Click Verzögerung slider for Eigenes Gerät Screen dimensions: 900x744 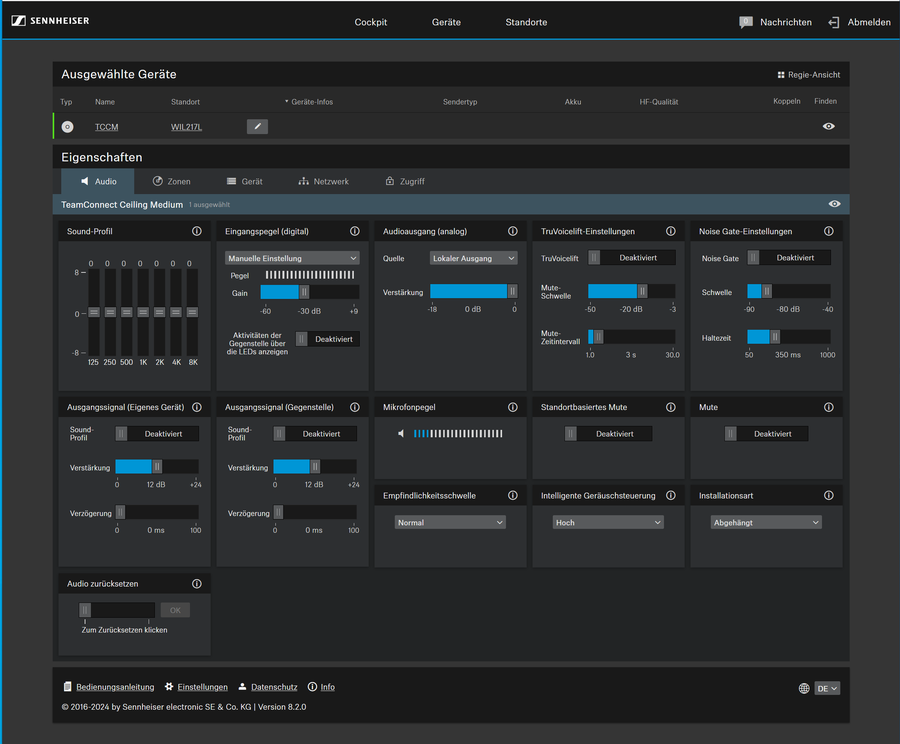click(x=157, y=512)
